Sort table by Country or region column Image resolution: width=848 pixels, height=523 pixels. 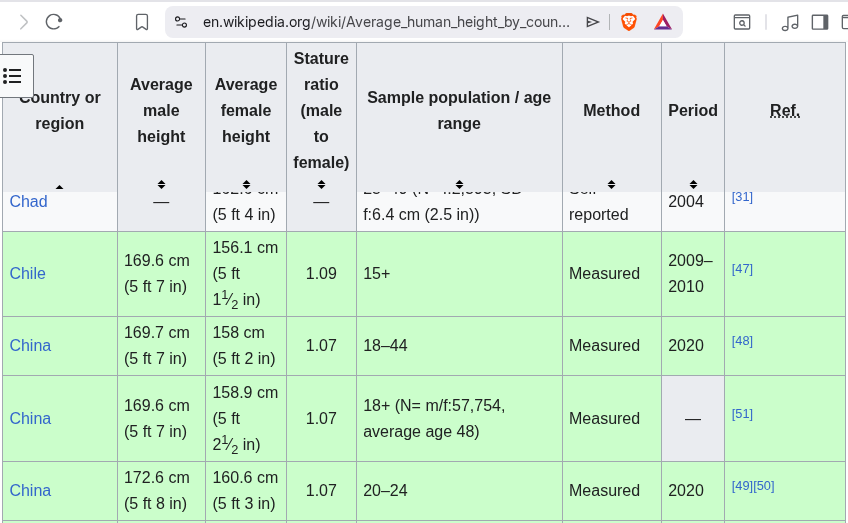tap(59, 187)
